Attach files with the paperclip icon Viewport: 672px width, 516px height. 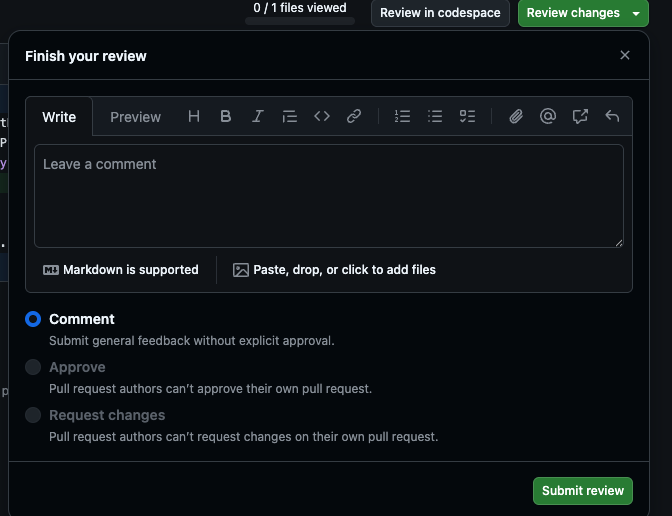click(516, 116)
